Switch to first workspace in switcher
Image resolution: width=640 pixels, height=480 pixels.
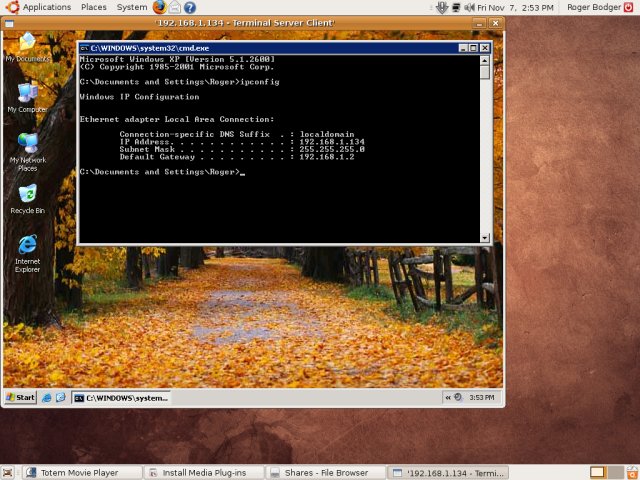point(597,473)
